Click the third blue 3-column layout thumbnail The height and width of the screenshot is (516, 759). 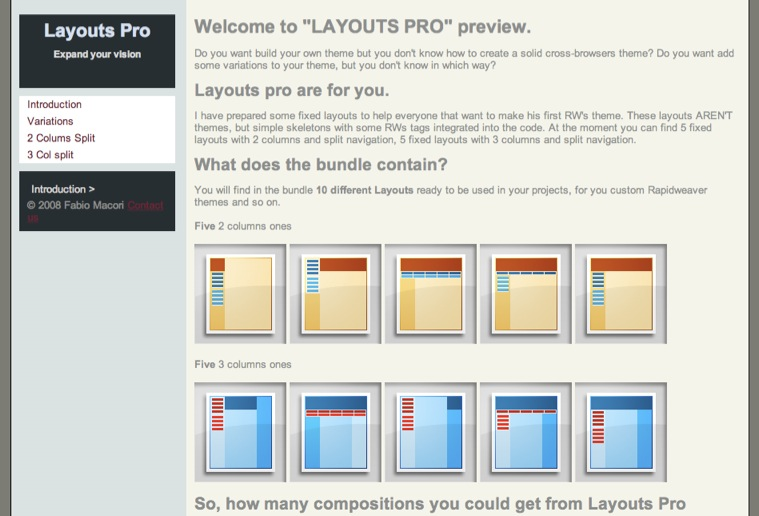tap(430, 431)
